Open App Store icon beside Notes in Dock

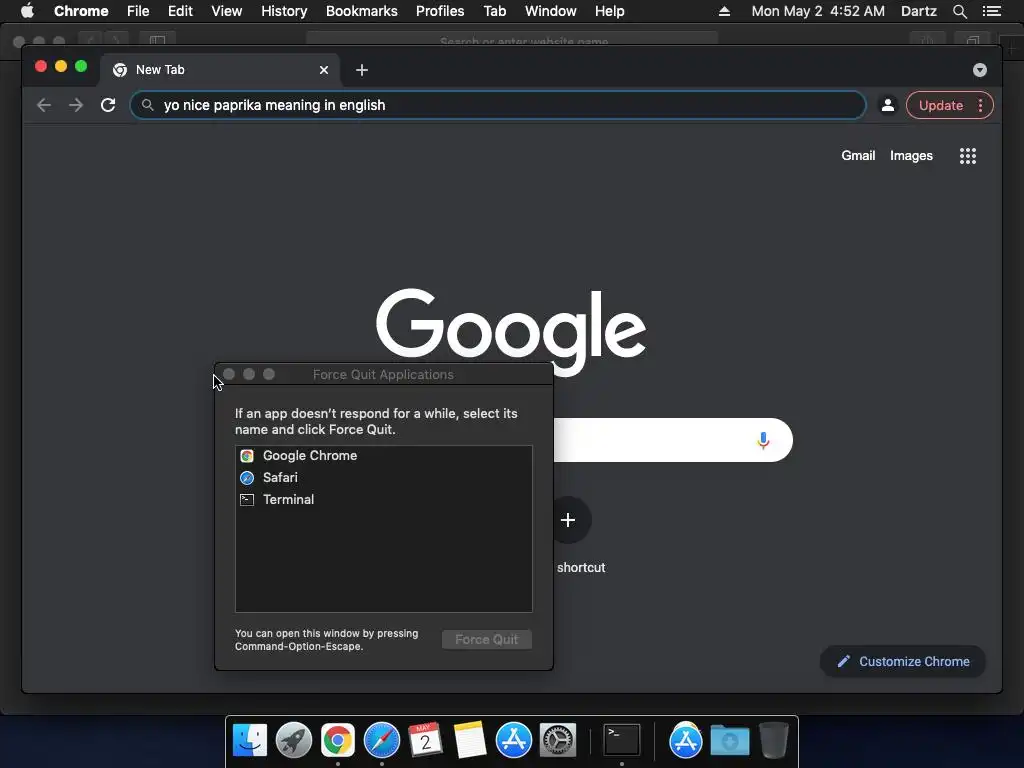point(513,741)
